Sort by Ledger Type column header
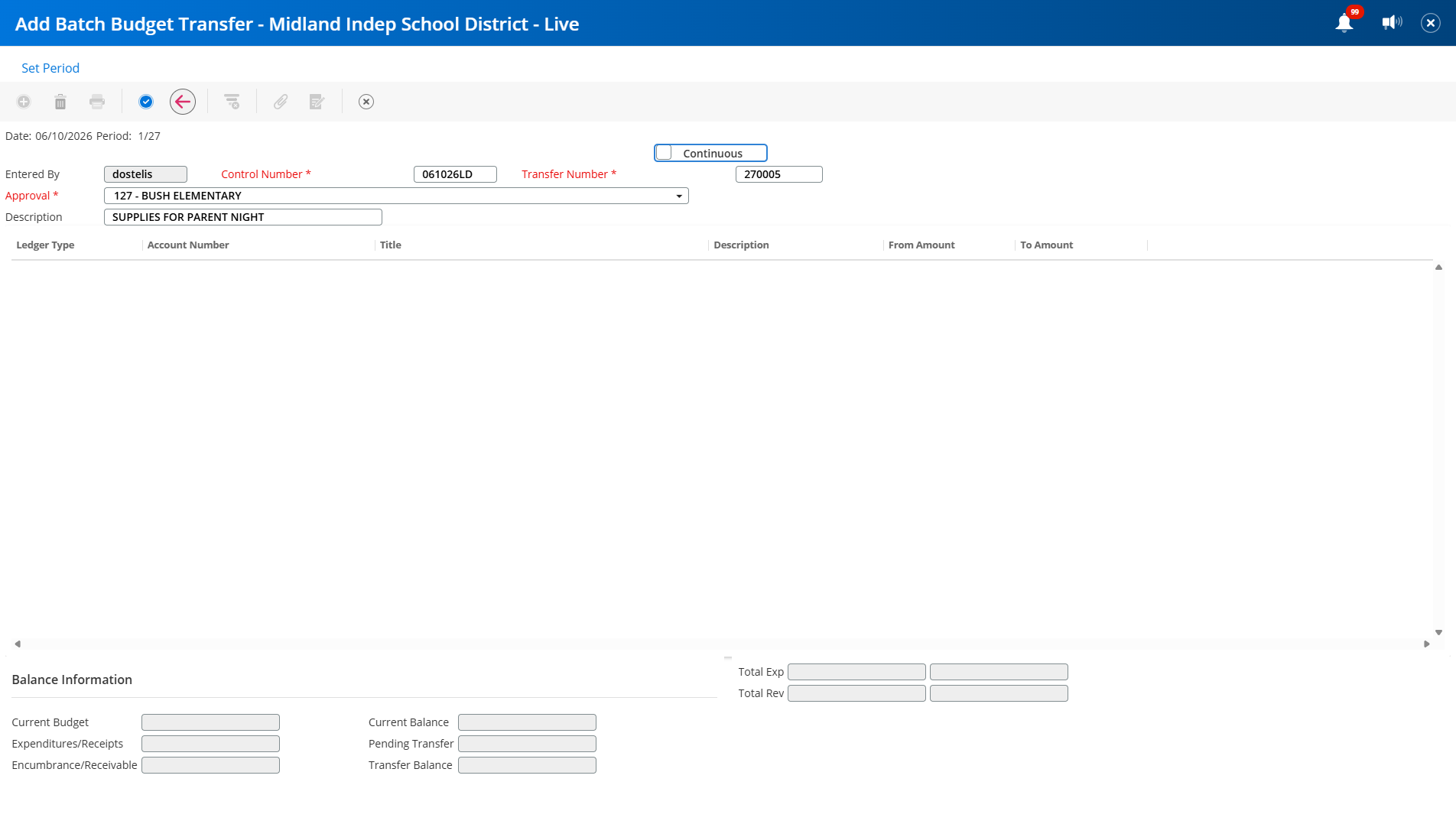 (45, 245)
